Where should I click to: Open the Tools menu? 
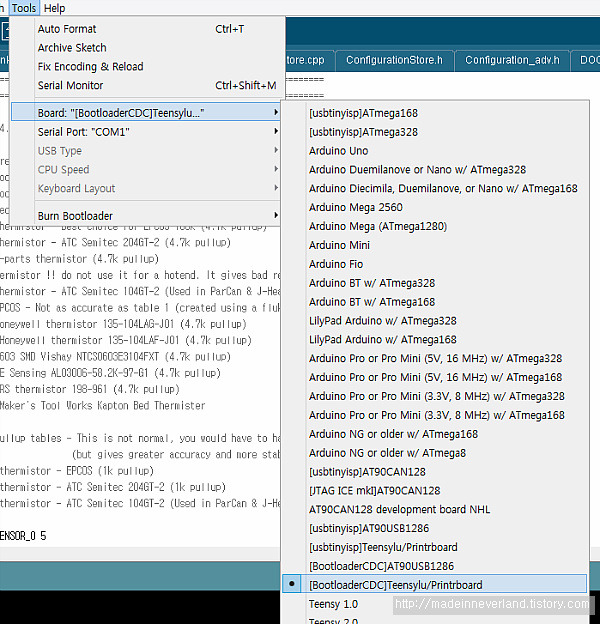(x=24, y=8)
